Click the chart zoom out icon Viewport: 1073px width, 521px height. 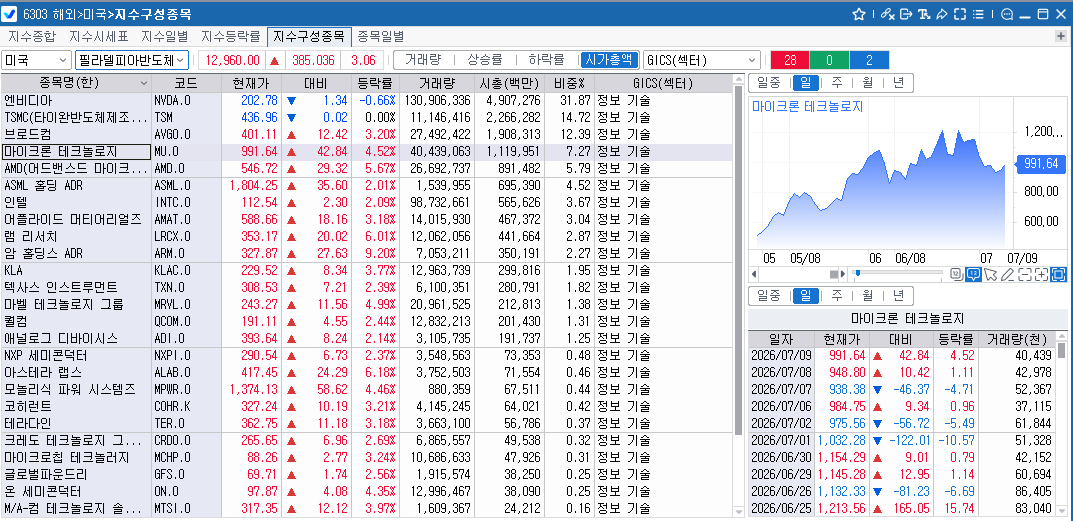[x=1024, y=275]
